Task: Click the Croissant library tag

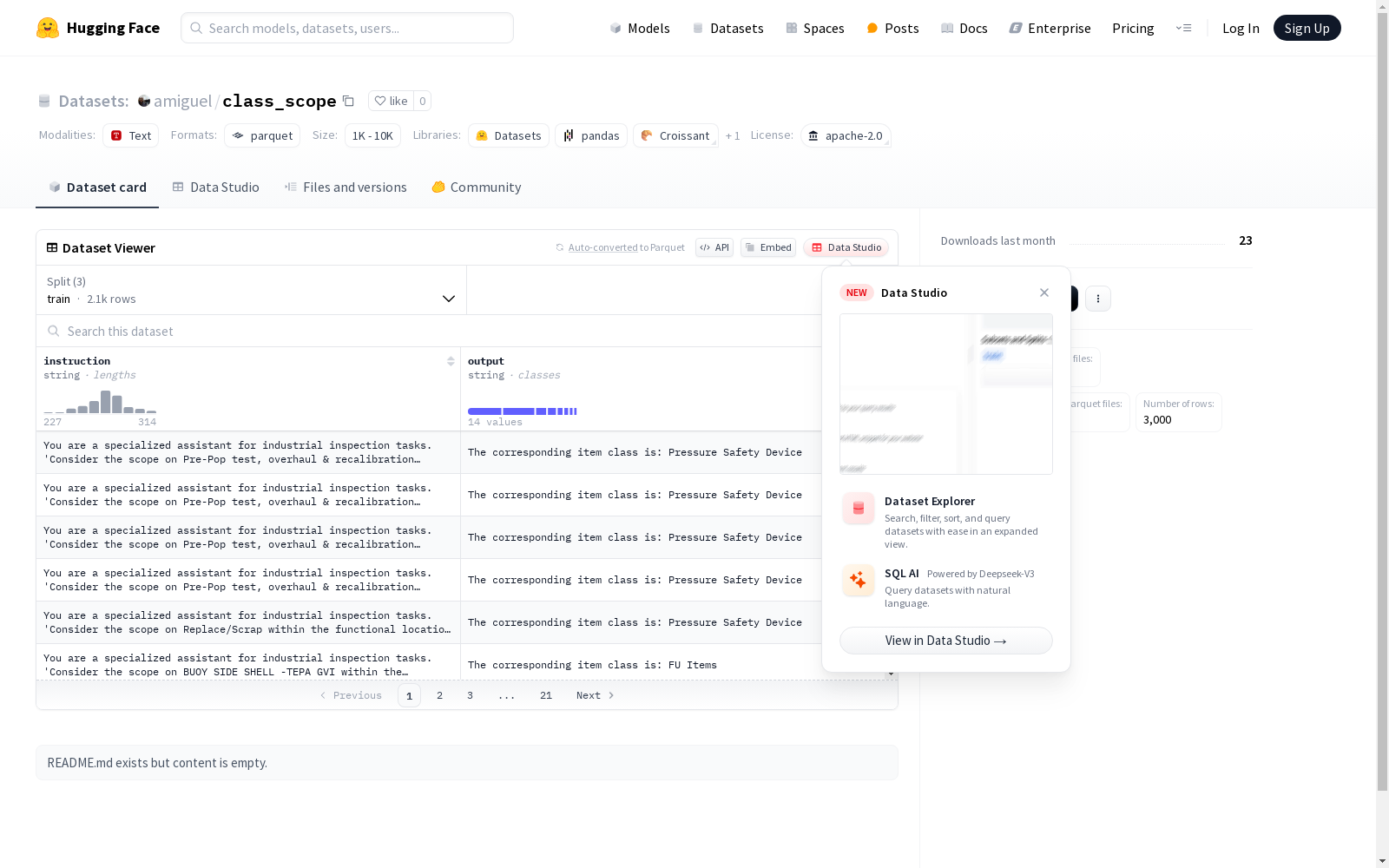Action: pyautogui.click(x=675, y=135)
